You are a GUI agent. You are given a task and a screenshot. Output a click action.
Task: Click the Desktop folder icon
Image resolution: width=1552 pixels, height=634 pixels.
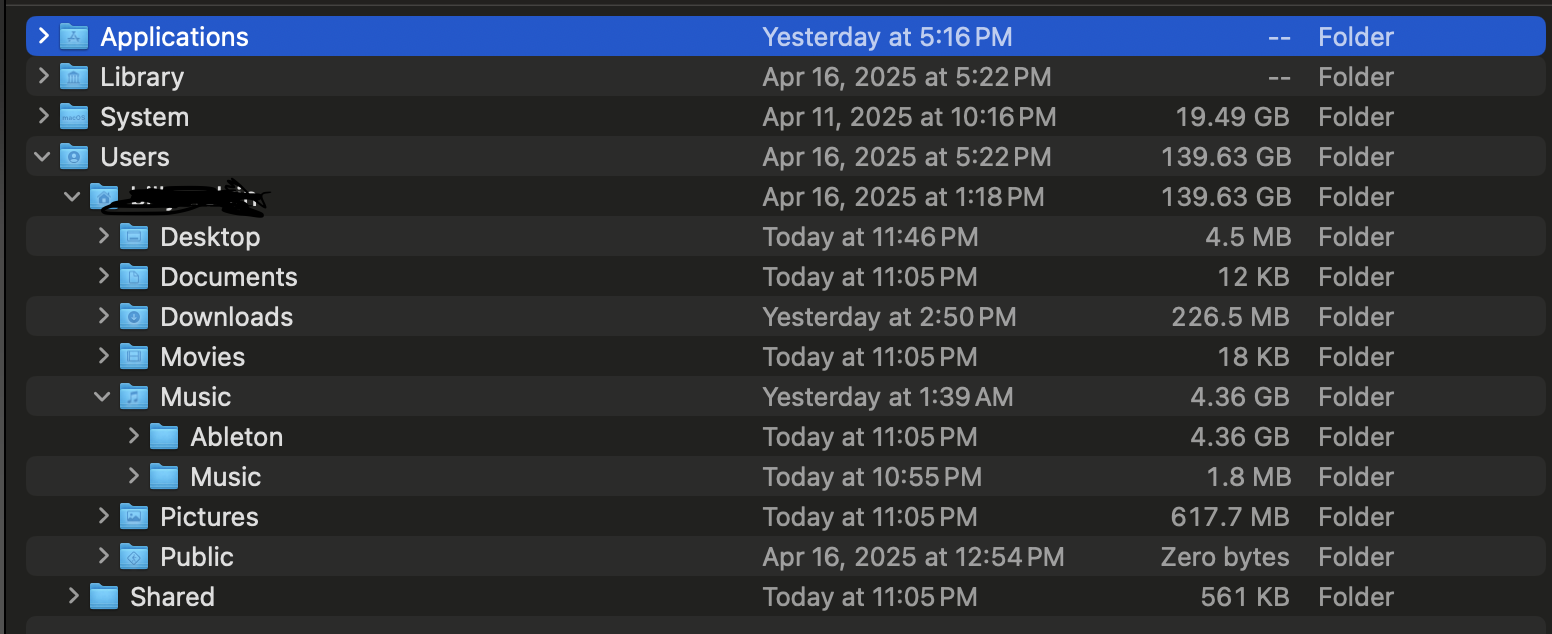(x=134, y=237)
